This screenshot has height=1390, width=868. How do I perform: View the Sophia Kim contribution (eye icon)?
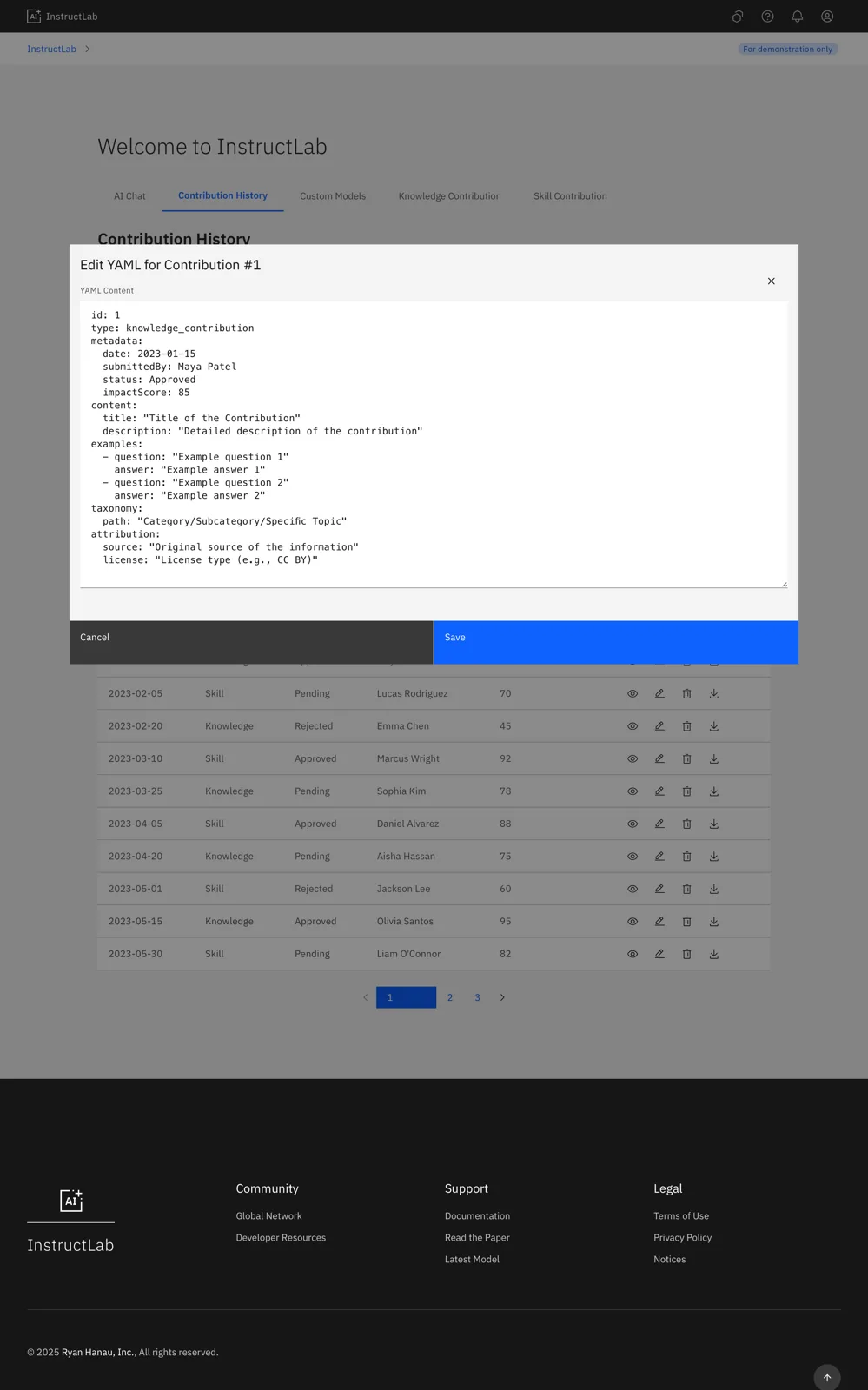633,791
